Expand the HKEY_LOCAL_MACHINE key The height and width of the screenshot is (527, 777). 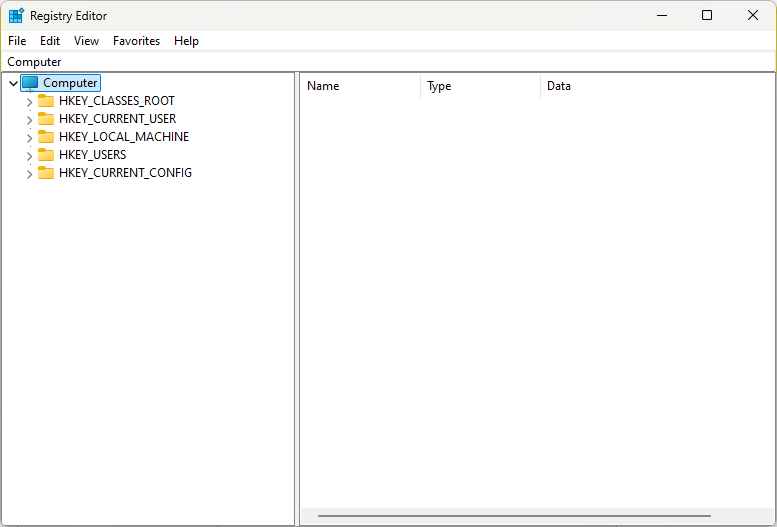[29, 138]
